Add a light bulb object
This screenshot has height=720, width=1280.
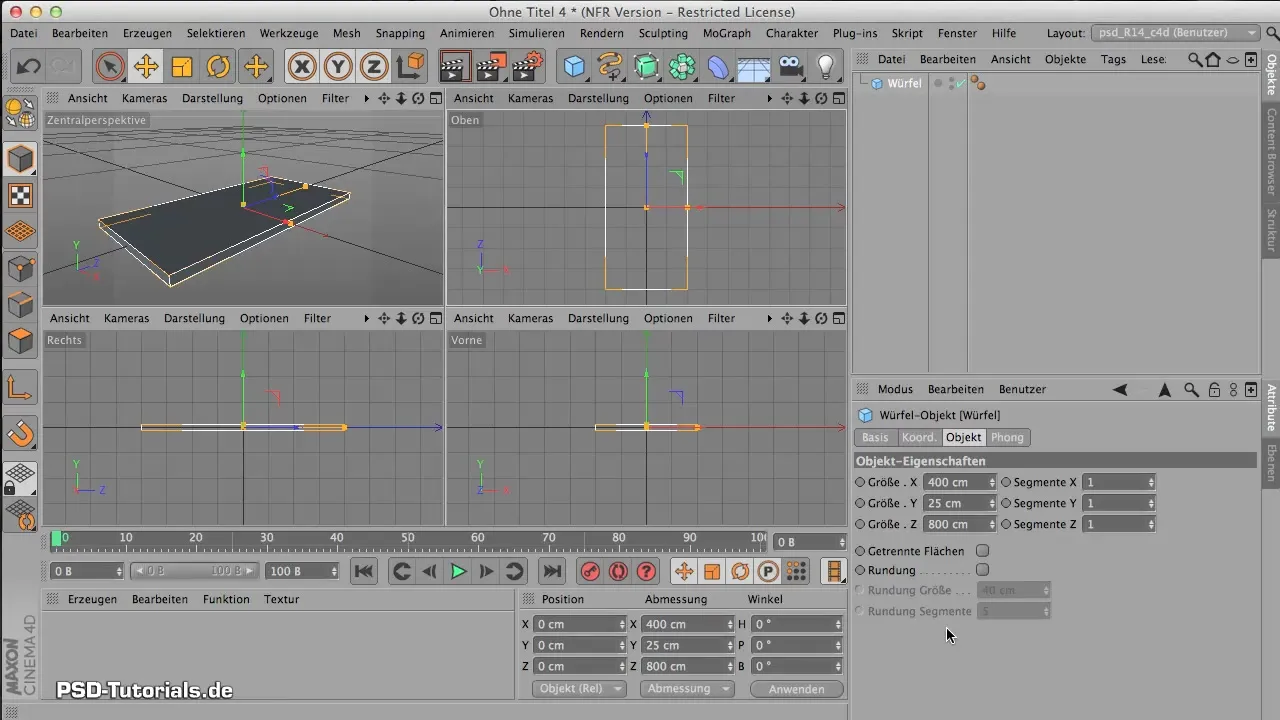826,67
